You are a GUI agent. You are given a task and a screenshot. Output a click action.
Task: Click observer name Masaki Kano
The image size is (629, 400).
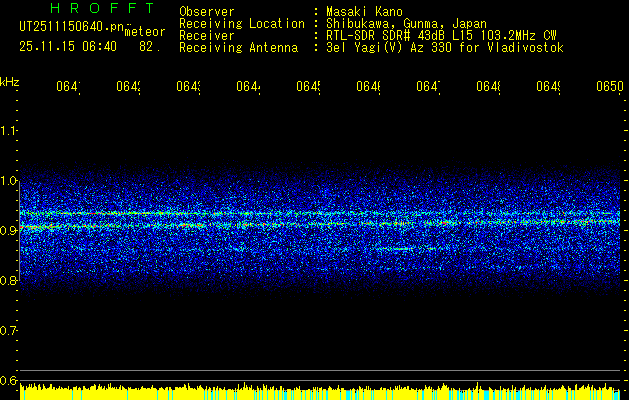[364, 11]
